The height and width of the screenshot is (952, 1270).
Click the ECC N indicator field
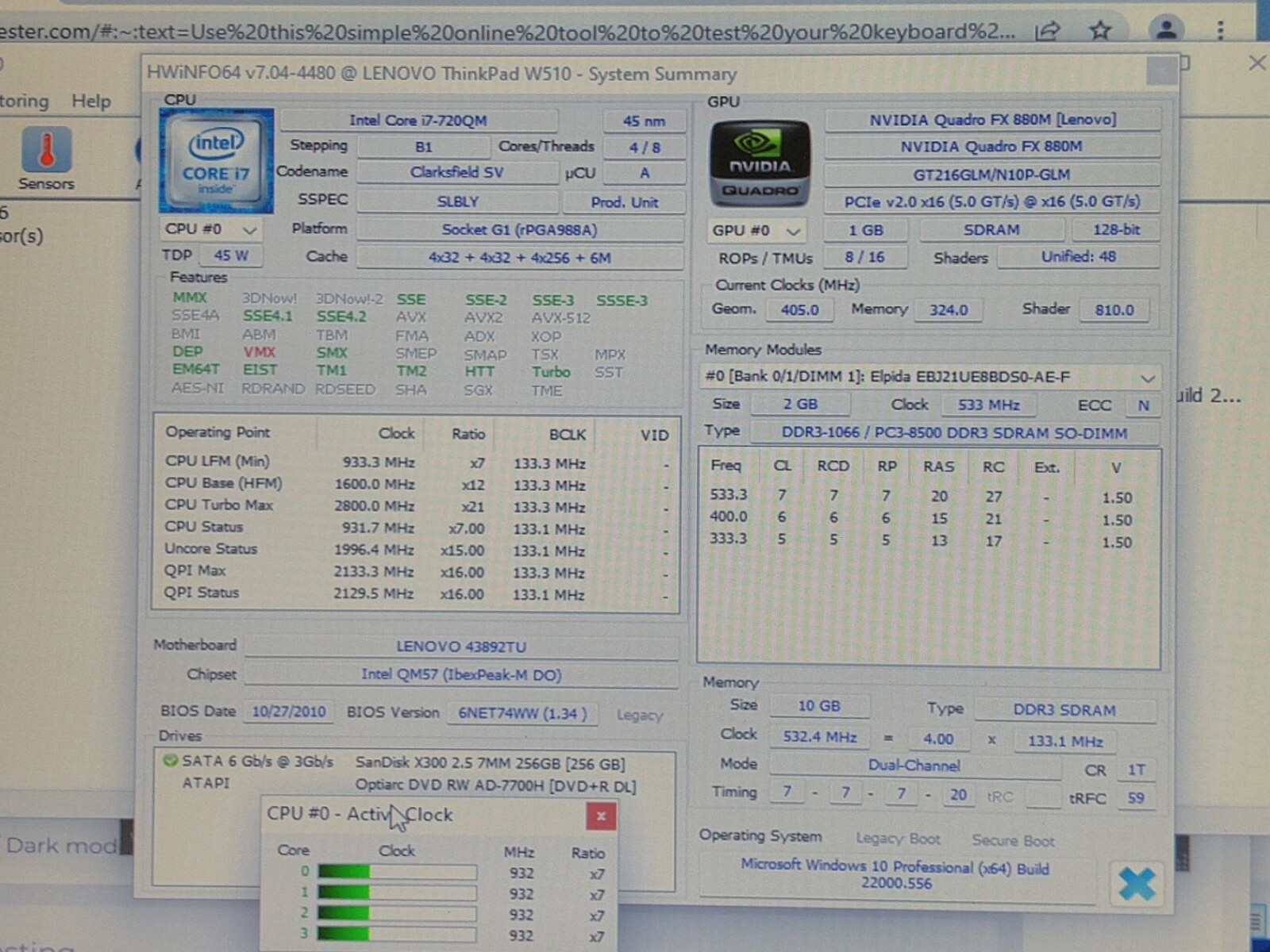coord(1143,405)
